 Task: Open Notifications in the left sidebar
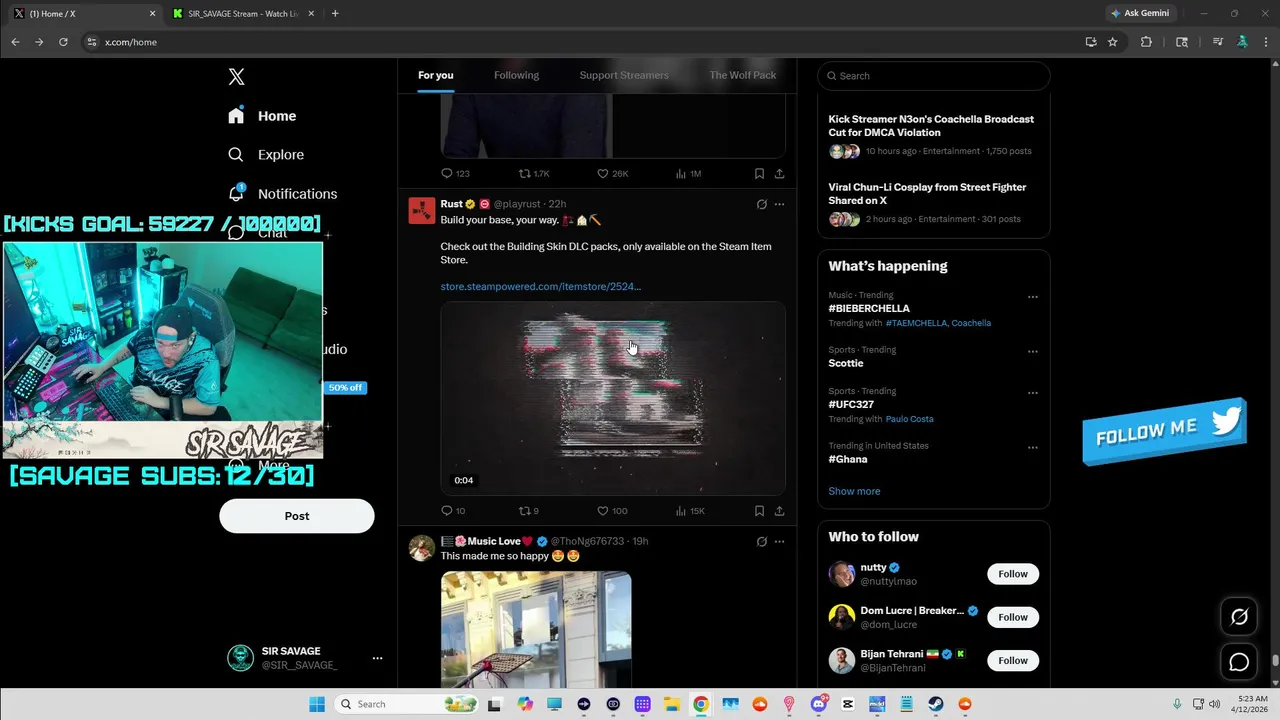click(x=282, y=193)
